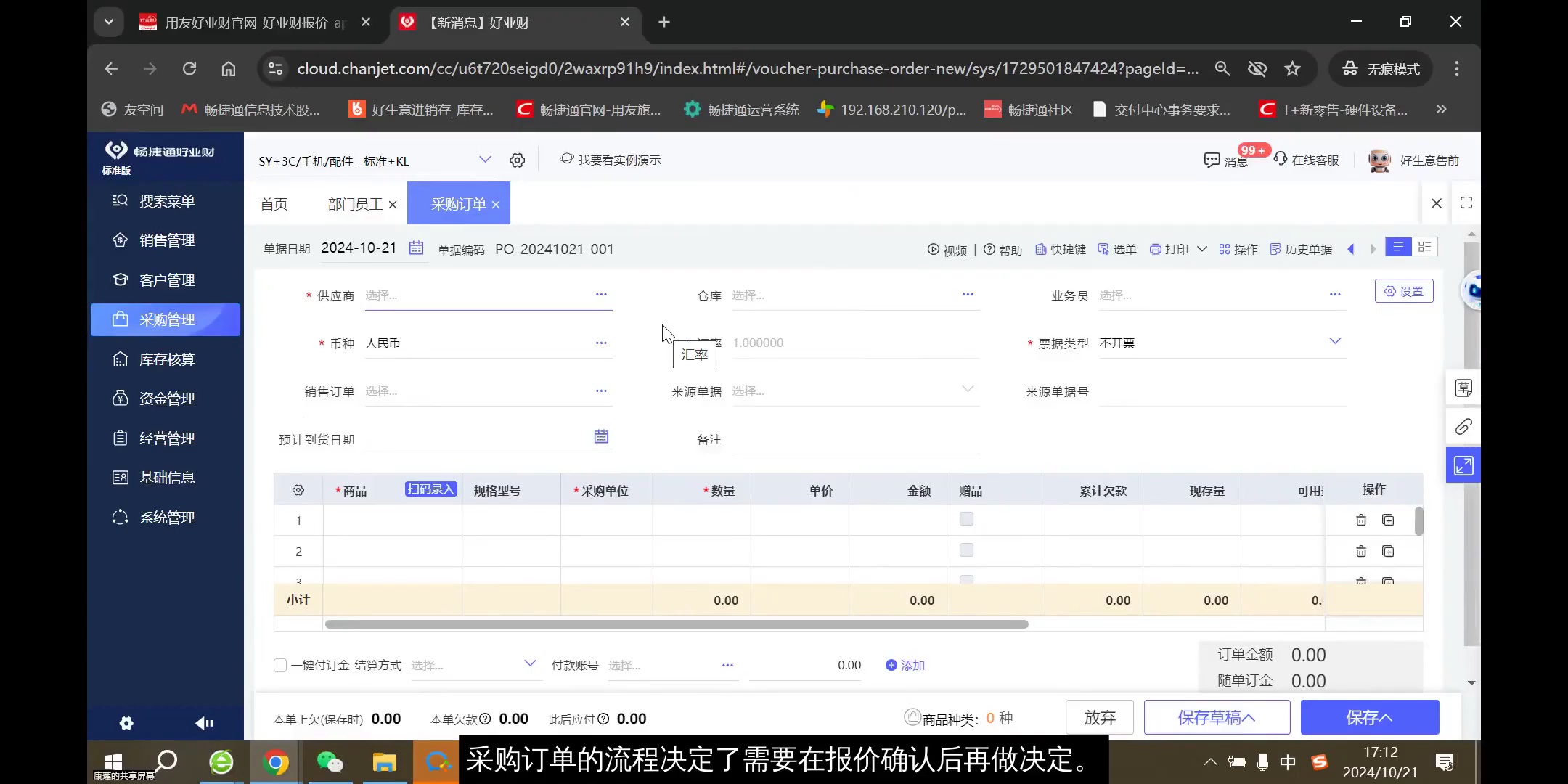This screenshot has width=1568, height=784.
Task: Enable 一键付订金 checkbox
Action: click(x=279, y=665)
